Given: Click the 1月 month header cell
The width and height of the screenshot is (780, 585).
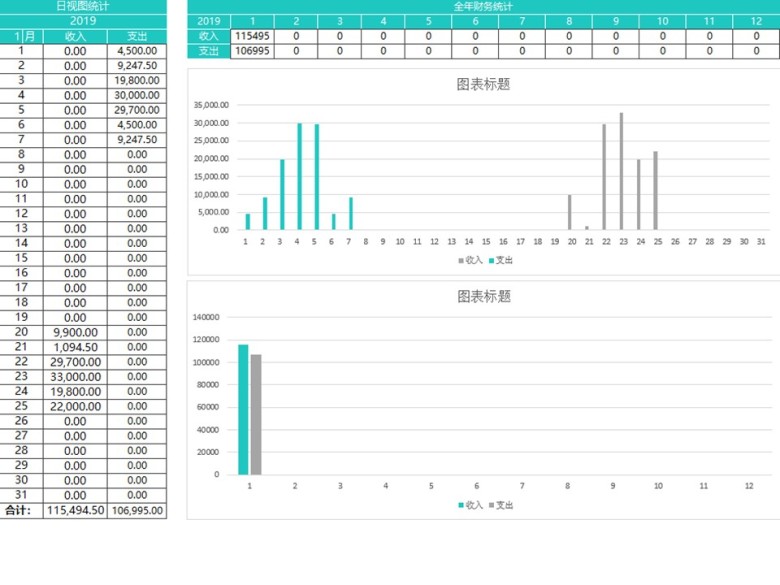Looking at the screenshot, I should (21, 36).
